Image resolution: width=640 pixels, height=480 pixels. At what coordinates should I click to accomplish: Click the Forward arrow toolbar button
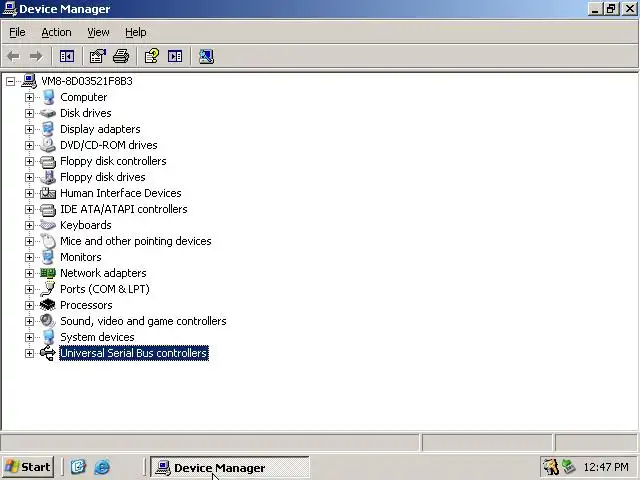[36, 56]
